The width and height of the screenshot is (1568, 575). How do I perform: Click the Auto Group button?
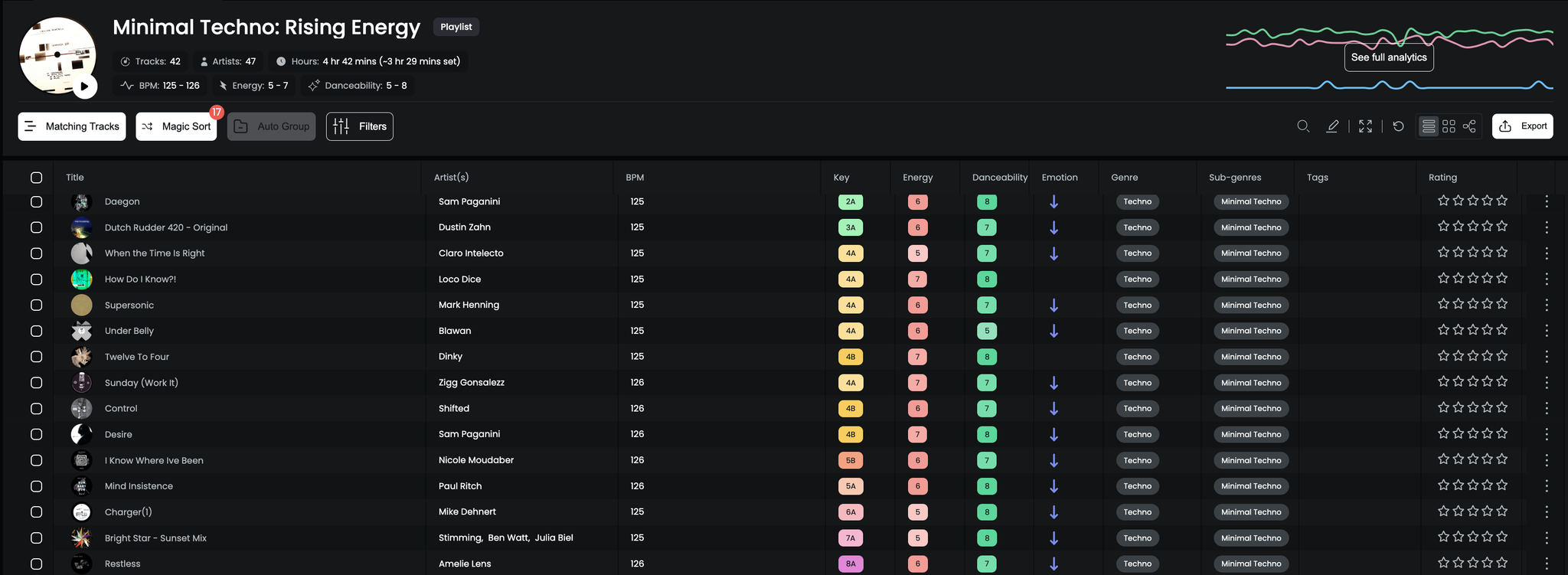point(272,126)
